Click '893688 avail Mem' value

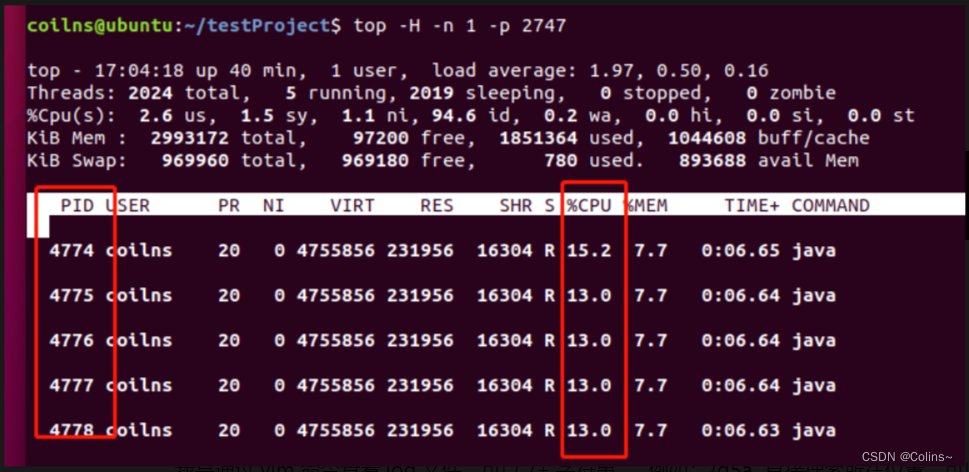(768, 161)
